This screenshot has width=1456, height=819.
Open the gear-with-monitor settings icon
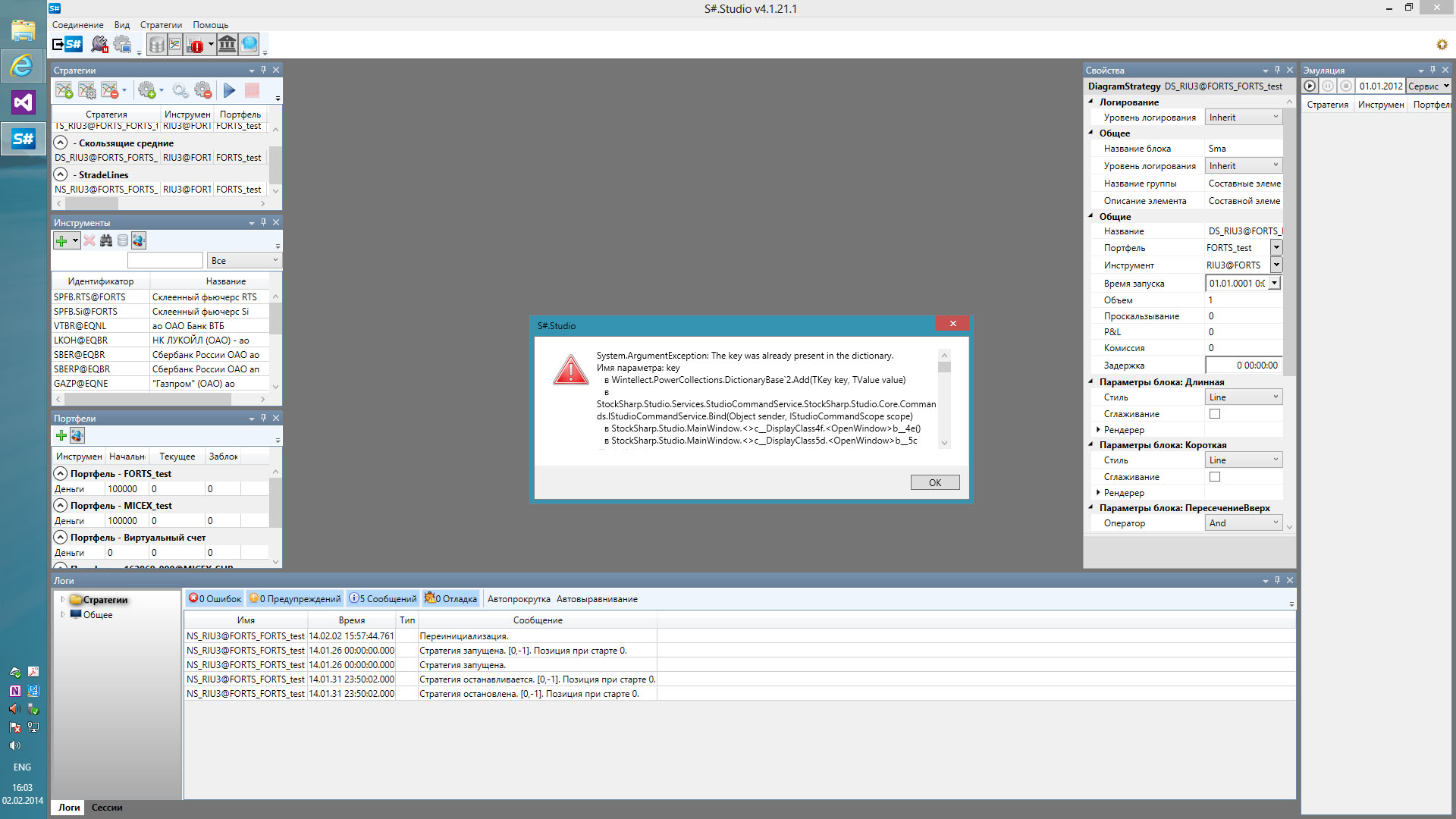pyautogui.click(x=122, y=44)
